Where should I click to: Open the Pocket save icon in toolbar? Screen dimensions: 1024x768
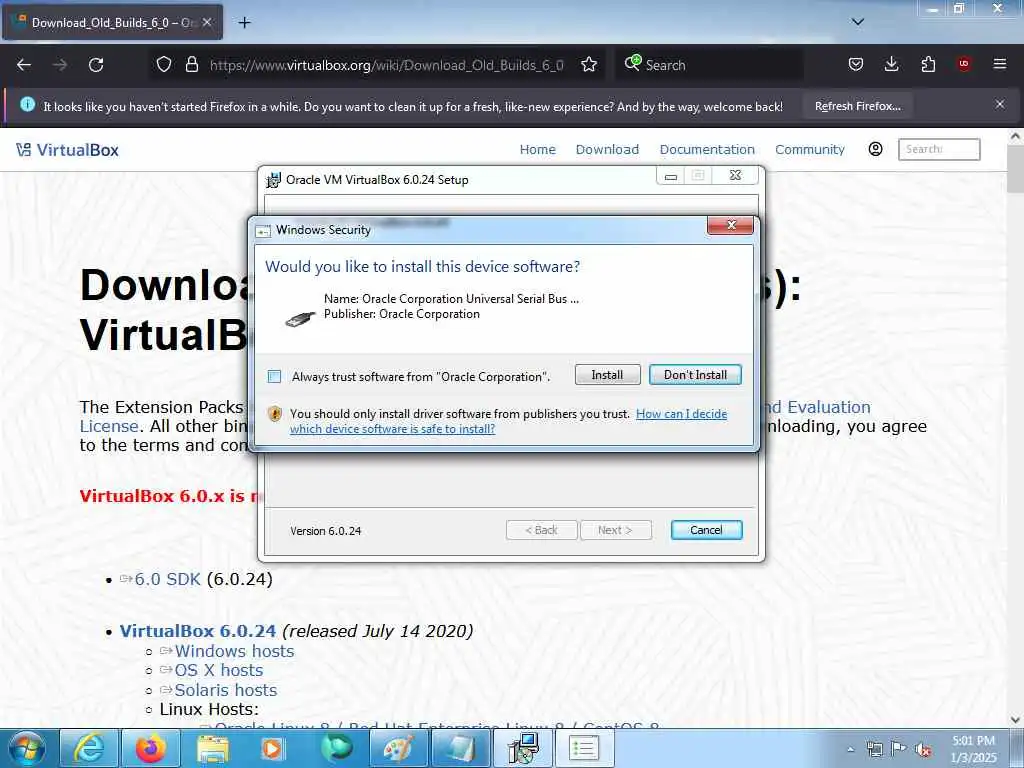[x=856, y=64]
